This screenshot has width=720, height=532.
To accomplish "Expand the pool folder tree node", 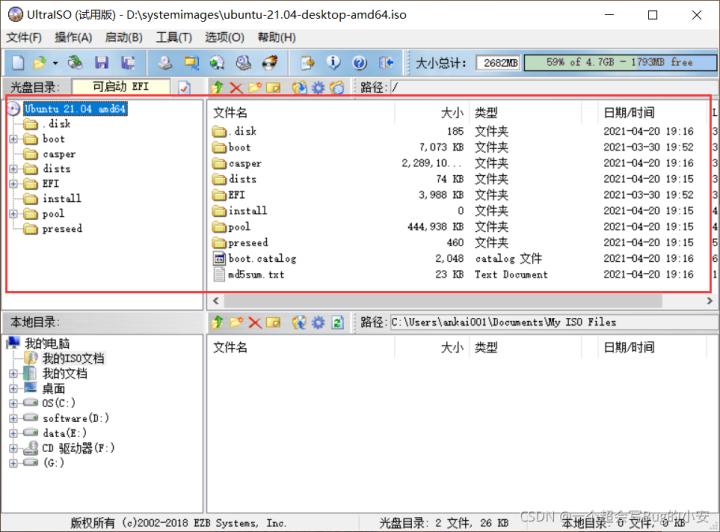I will (14, 214).
